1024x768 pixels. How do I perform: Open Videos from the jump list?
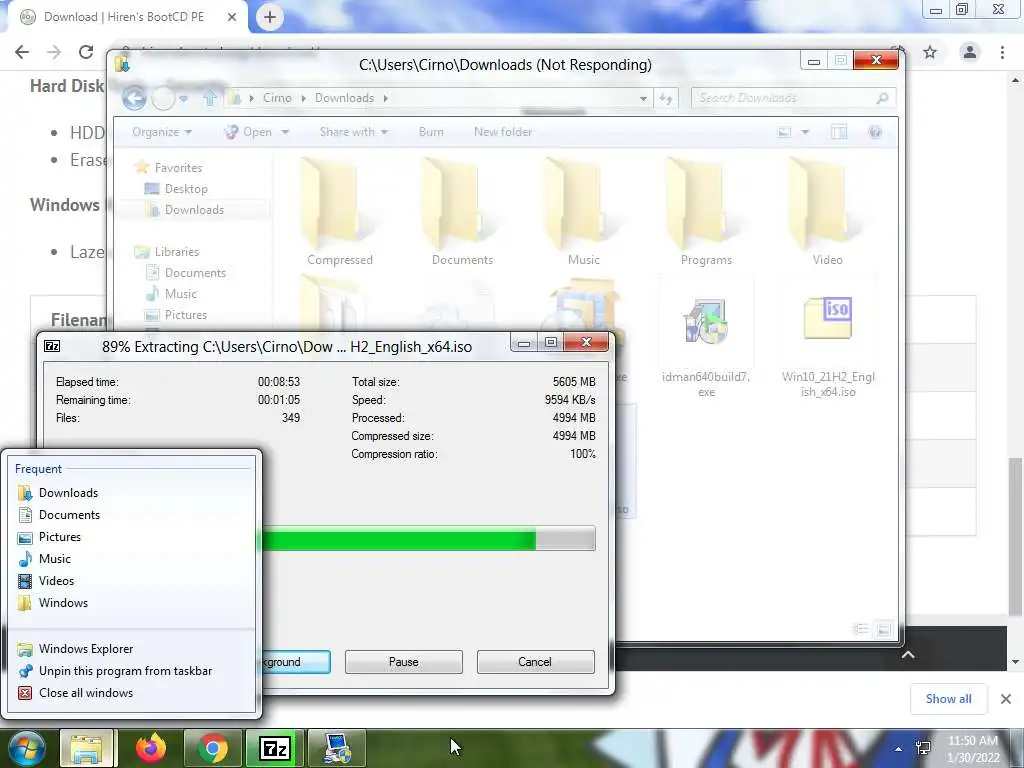(56, 581)
